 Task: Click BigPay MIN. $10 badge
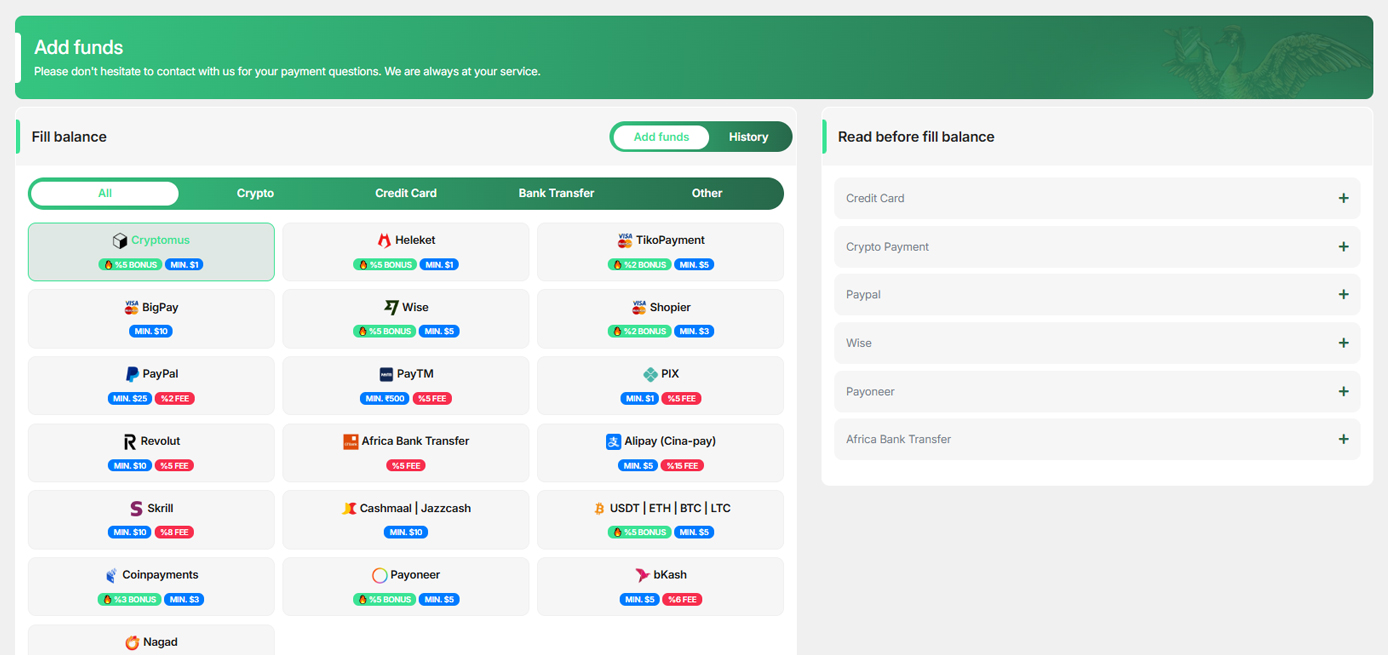(150, 331)
